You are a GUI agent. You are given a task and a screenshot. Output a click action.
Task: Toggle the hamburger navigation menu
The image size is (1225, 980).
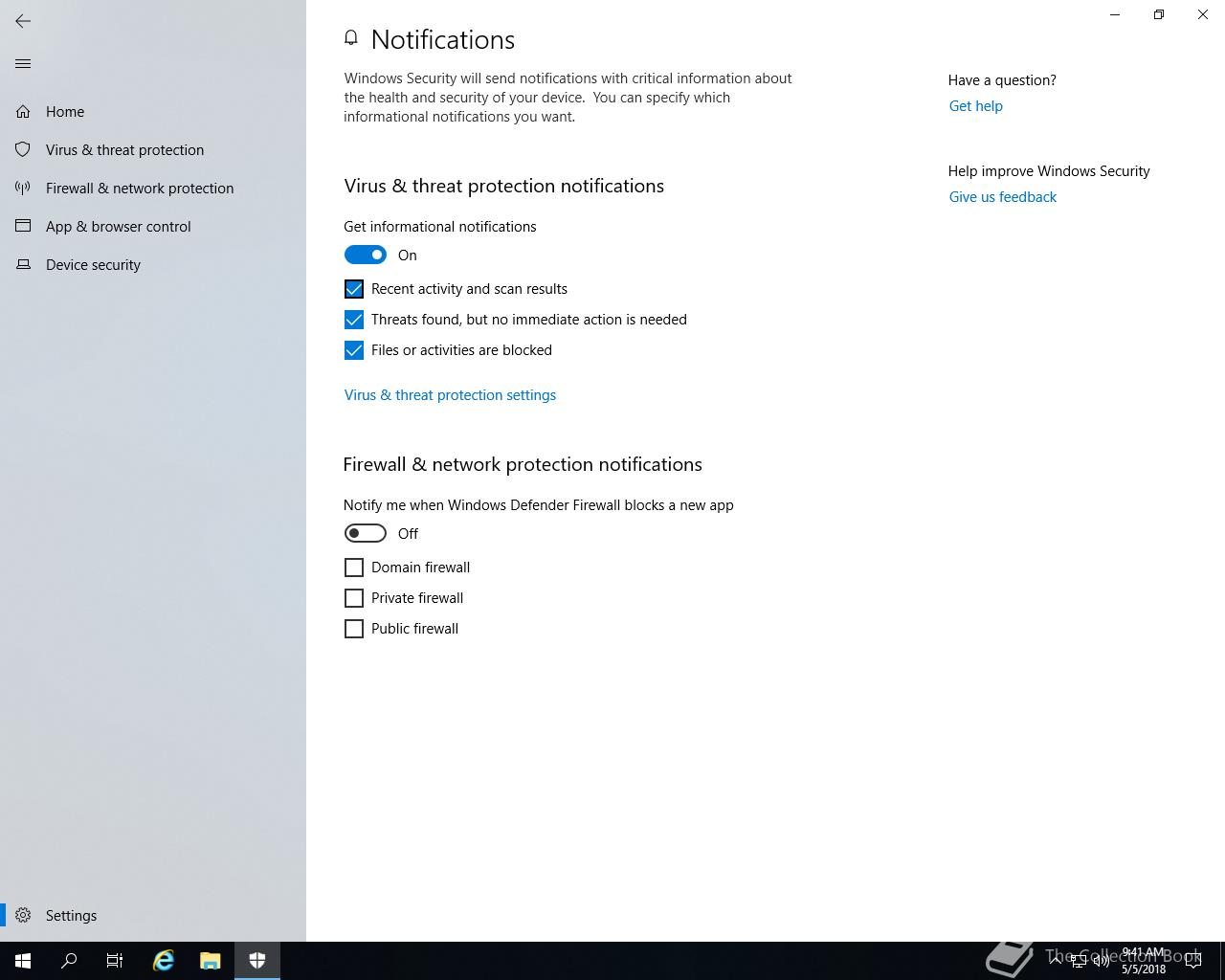[23, 64]
